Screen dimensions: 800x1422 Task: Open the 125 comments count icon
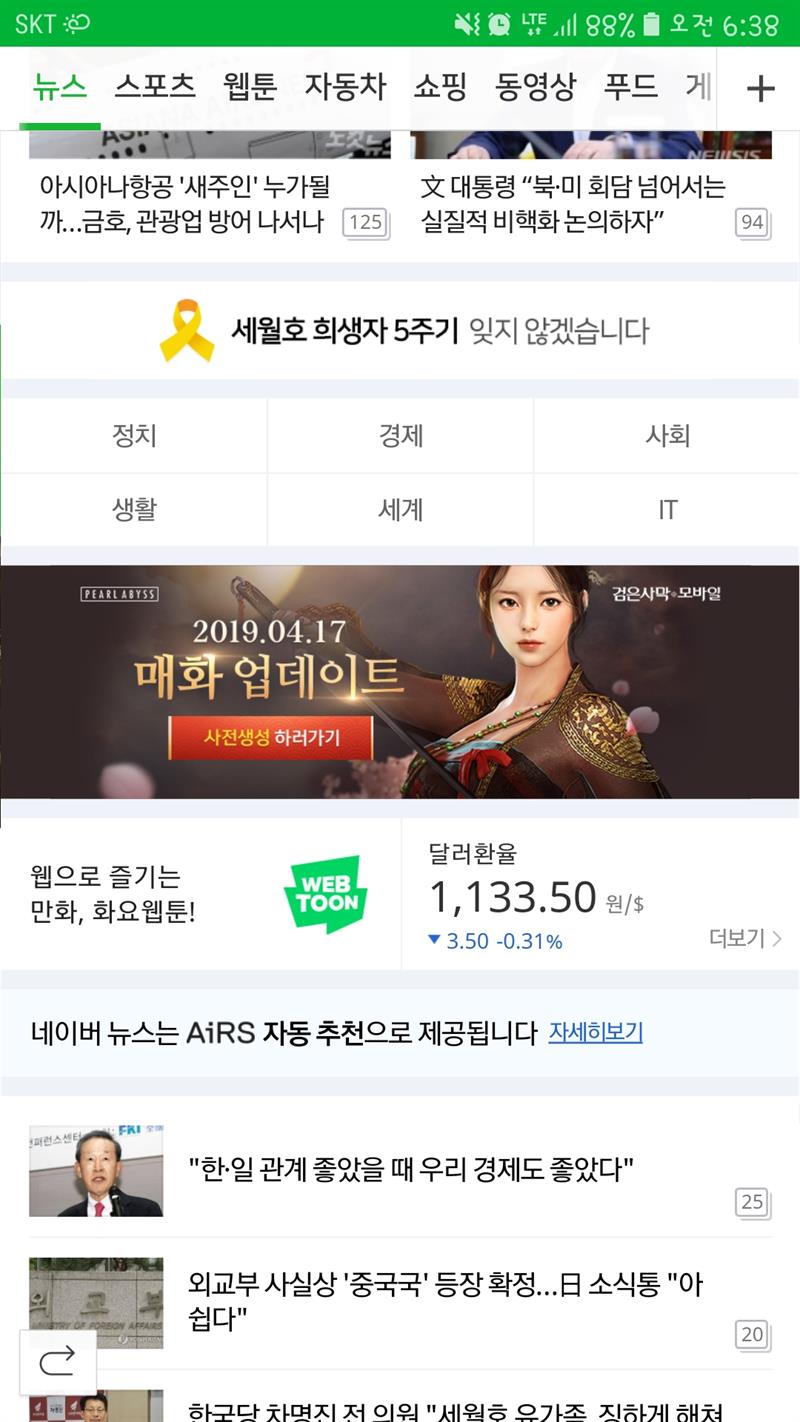click(365, 222)
